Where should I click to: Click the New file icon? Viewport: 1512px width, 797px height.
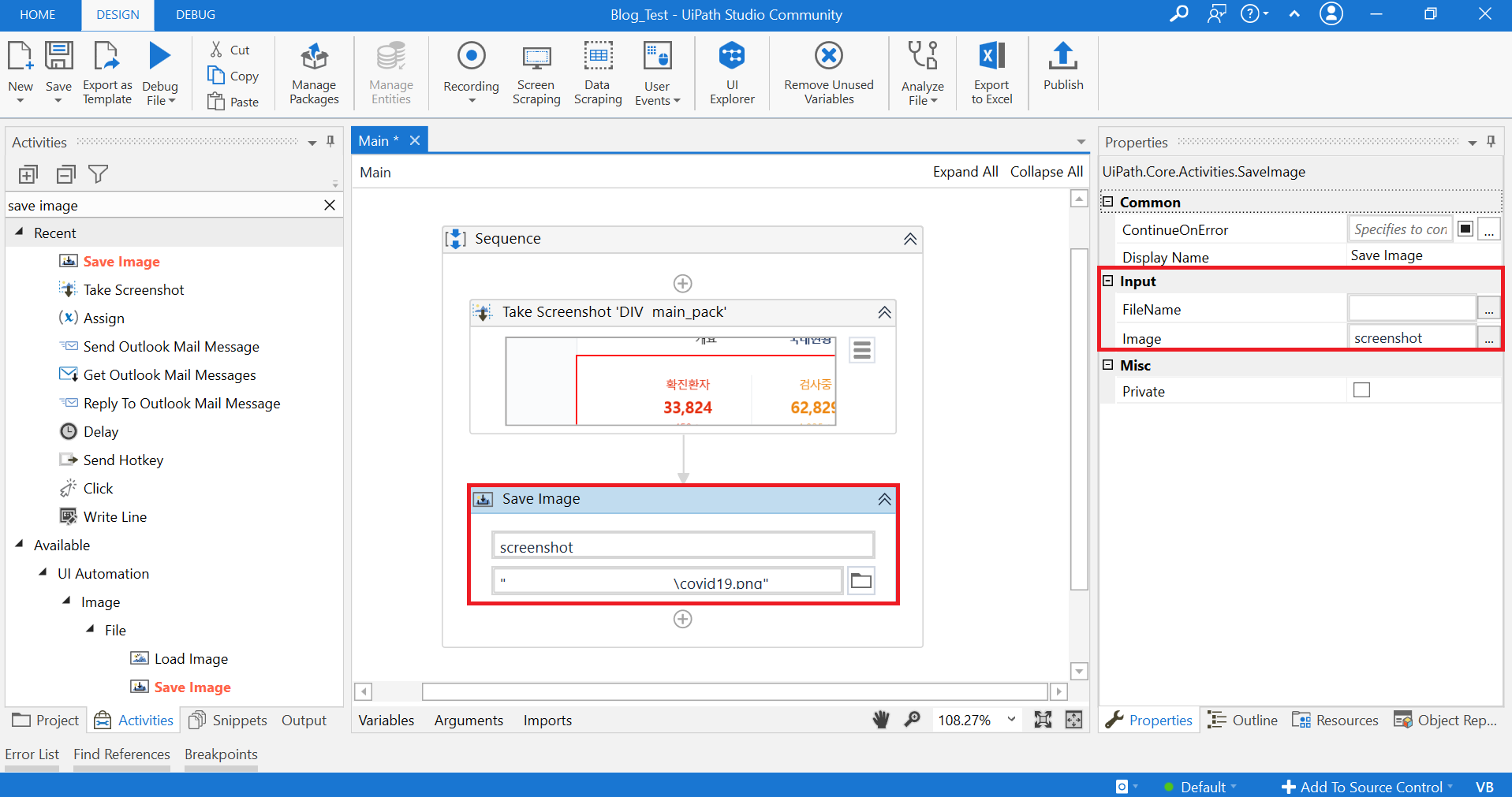click(20, 57)
